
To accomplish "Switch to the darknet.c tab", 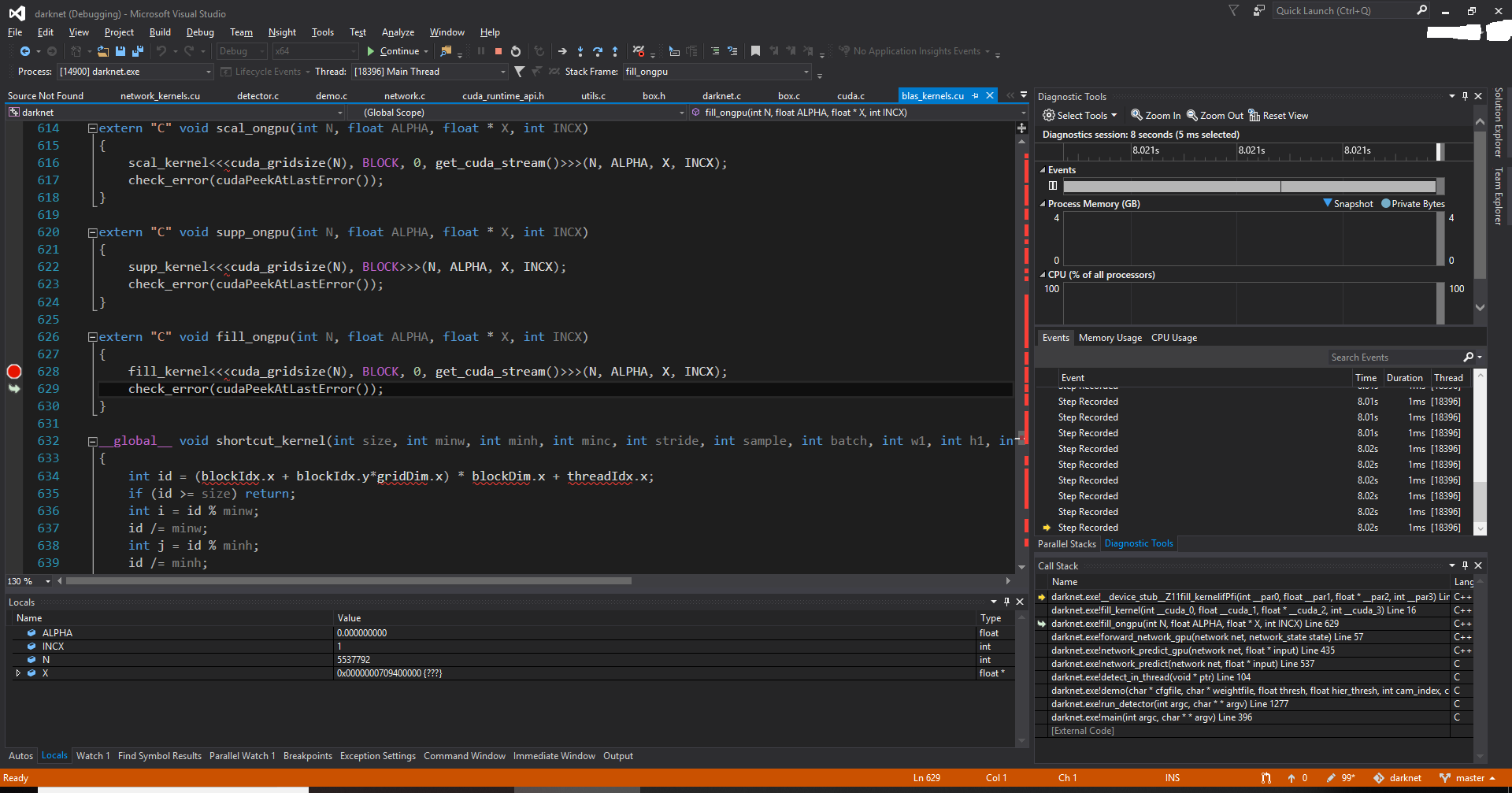I will tap(721, 96).
